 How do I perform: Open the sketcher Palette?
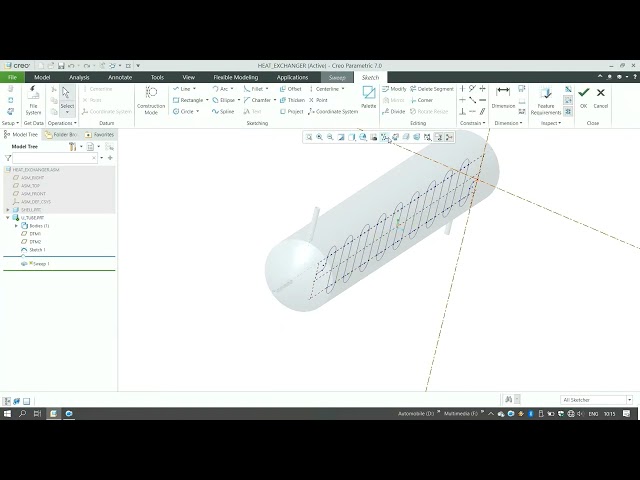coord(369,97)
